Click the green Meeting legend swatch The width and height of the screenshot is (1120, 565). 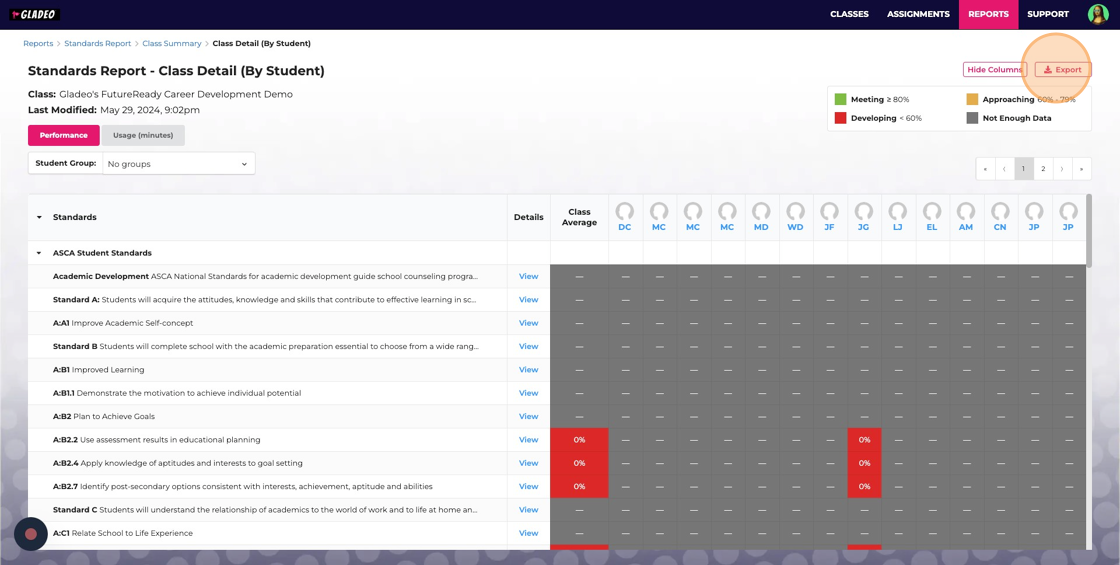pos(840,99)
